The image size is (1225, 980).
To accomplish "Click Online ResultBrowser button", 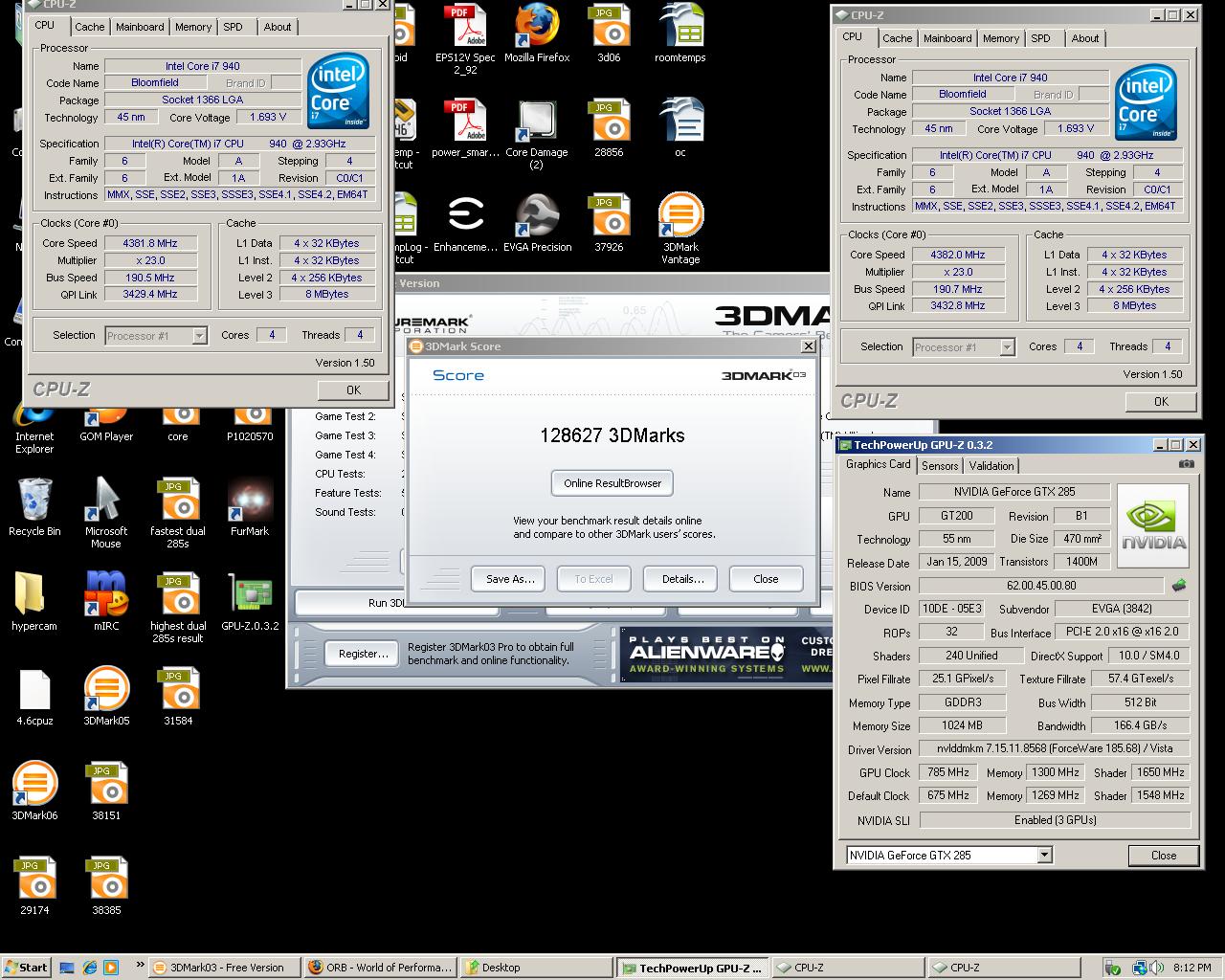I will (x=612, y=483).
